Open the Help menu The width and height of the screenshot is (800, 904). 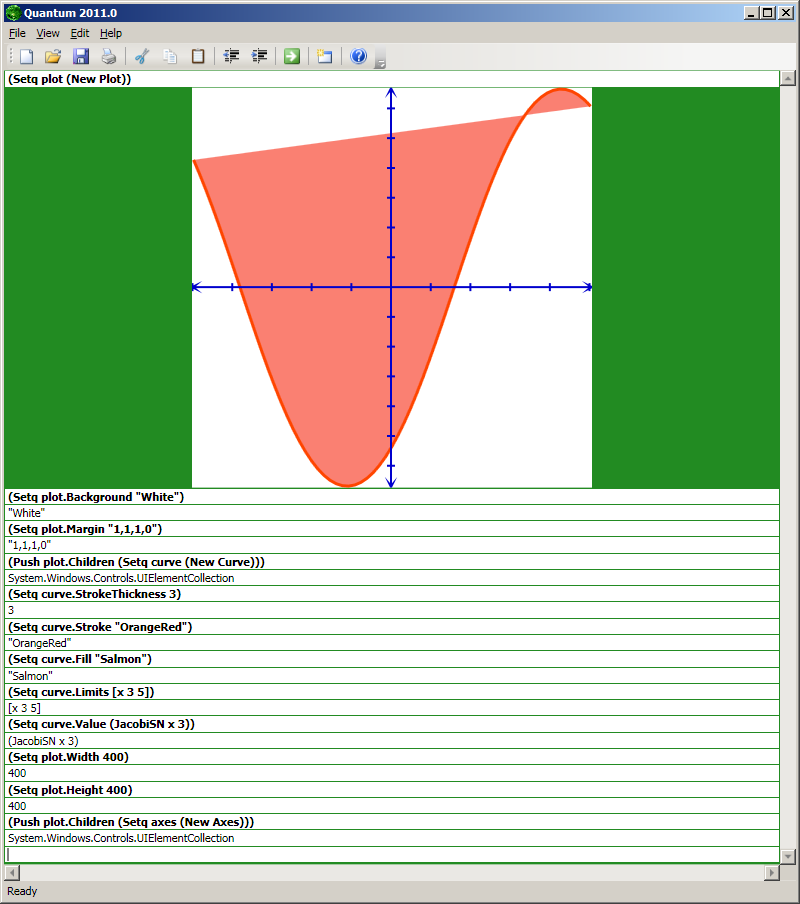coord(111,33)
